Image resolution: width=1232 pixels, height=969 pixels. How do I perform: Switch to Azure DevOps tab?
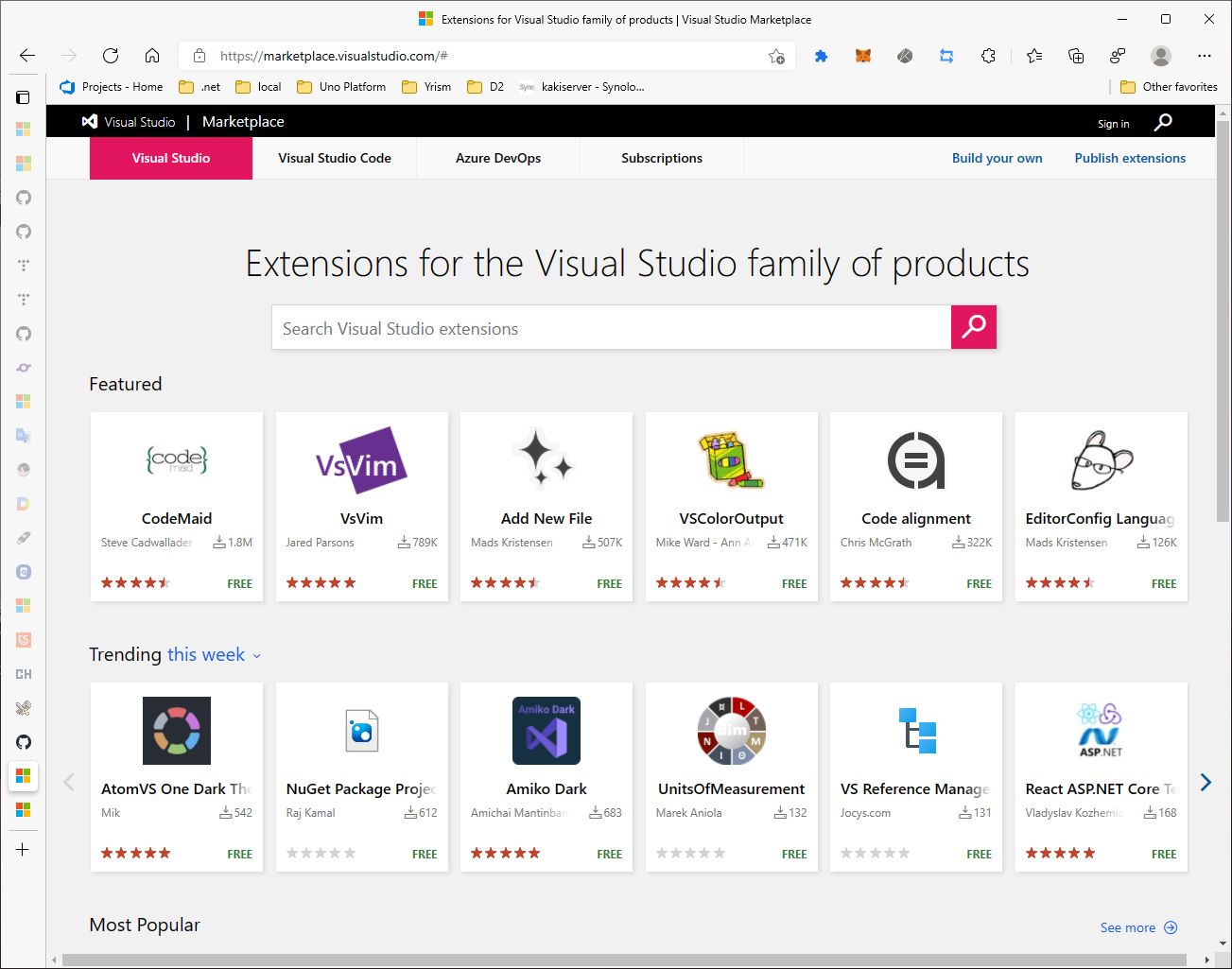point(498,158)
